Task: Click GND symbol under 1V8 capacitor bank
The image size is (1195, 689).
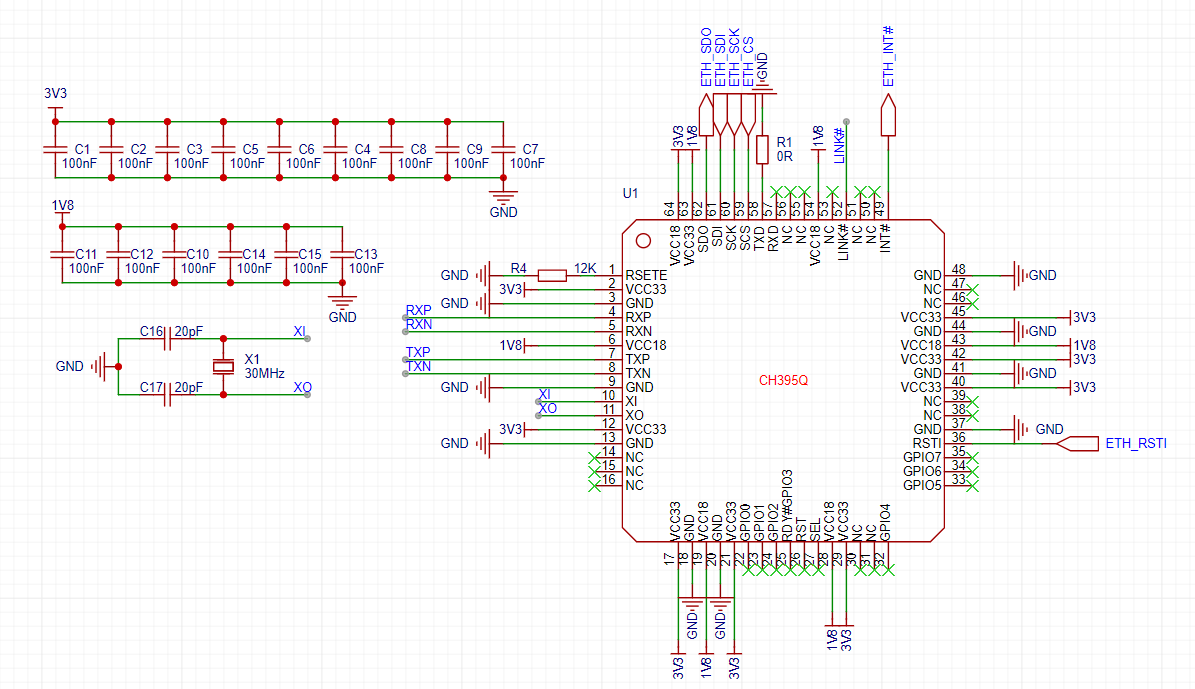Action: (x=342, y=300)
